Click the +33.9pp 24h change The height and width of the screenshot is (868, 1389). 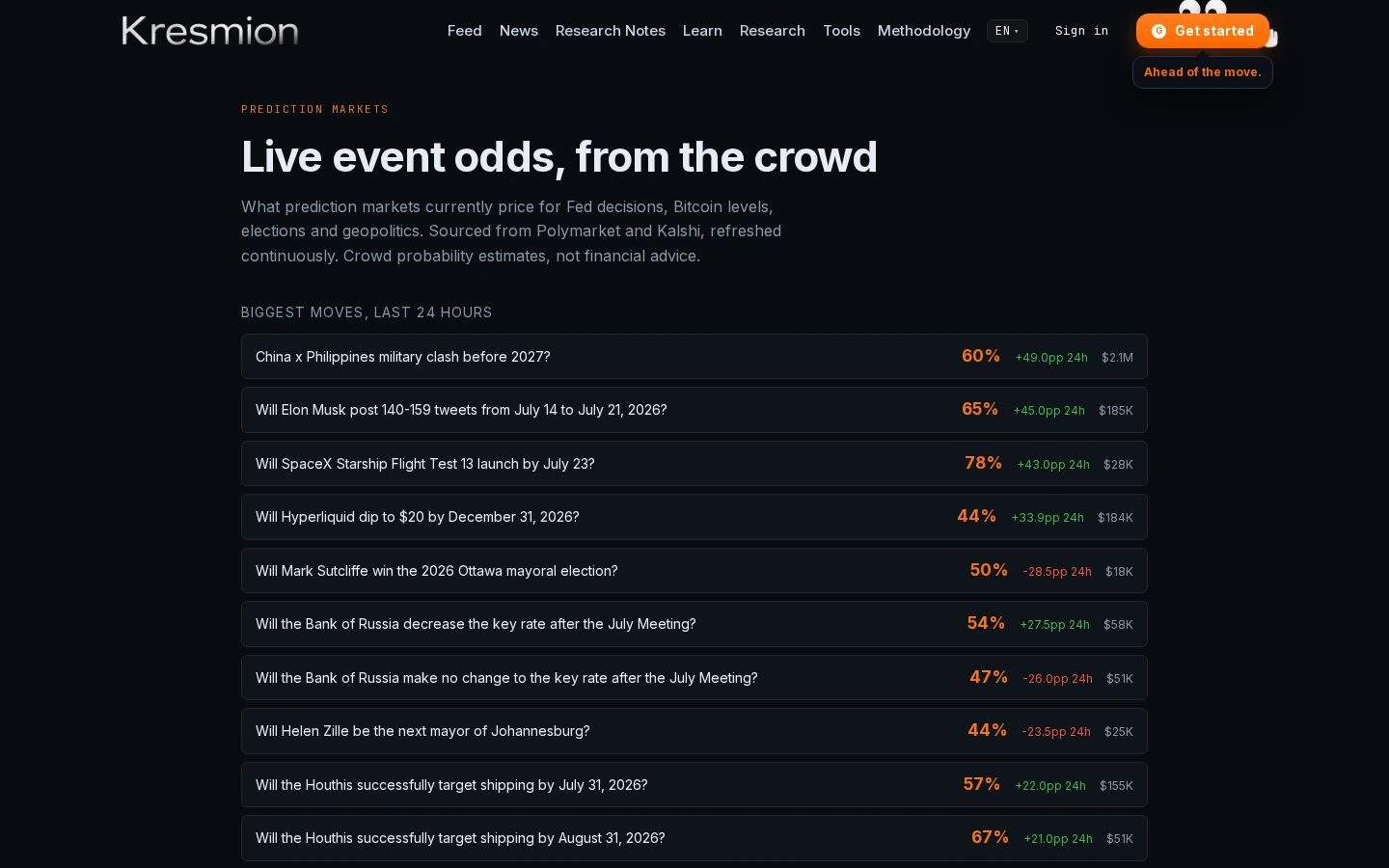[x=1048, y=518]
